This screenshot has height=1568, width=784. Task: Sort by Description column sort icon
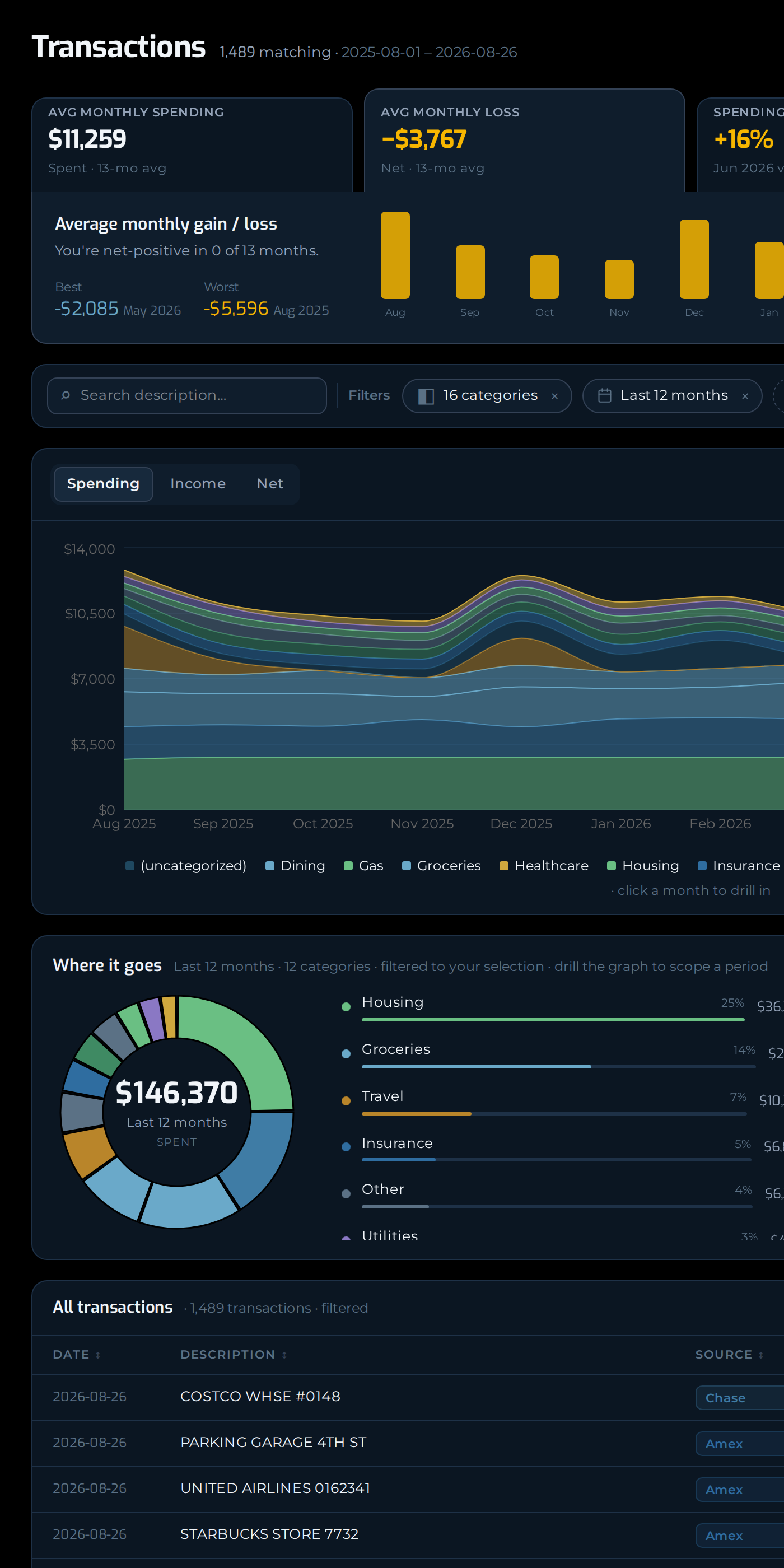coord(284,1354)
